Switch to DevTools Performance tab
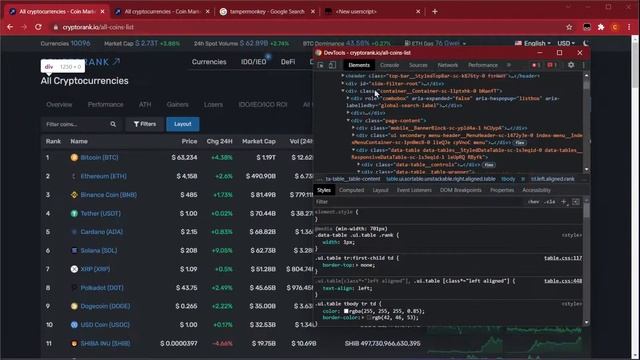 click(x=482, y=65)
